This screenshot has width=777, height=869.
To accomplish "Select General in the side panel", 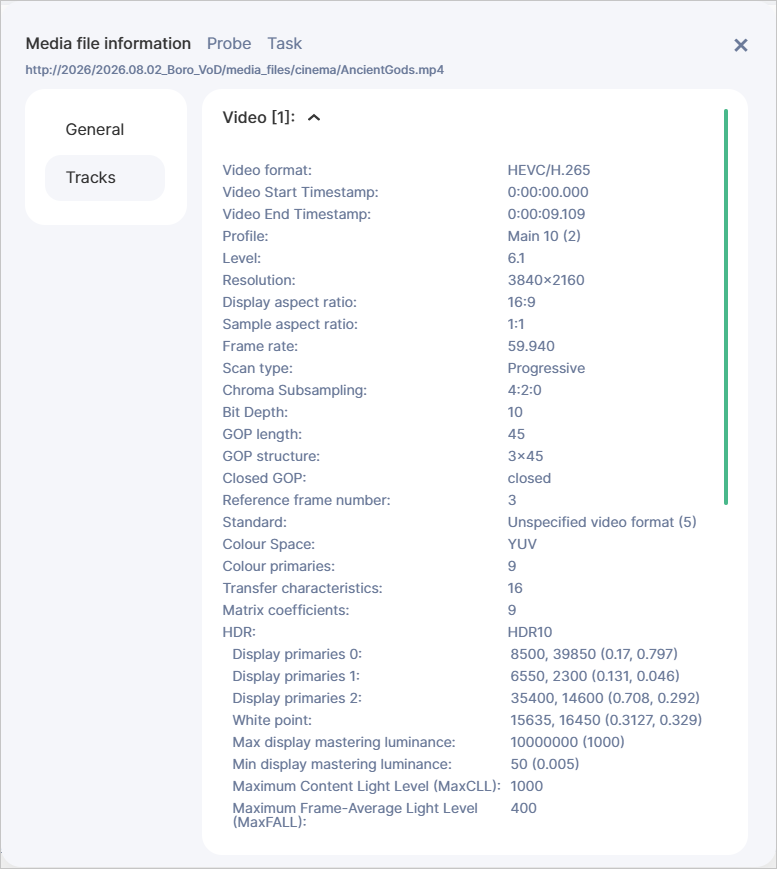I will point(95,130).
